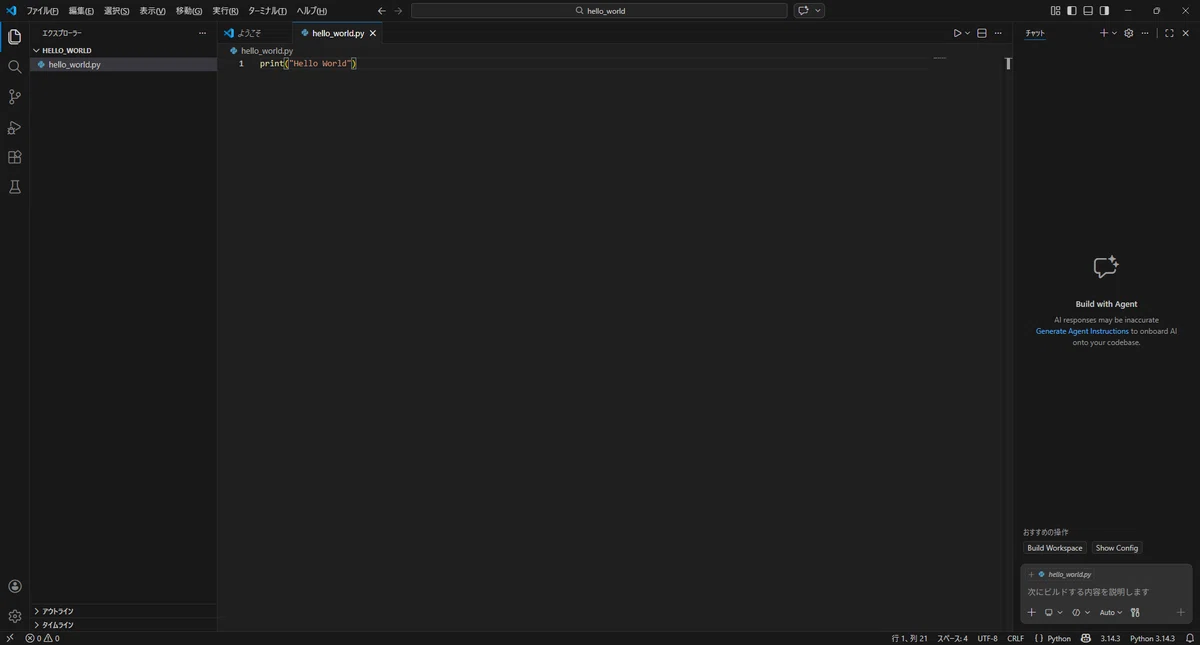Maximize the chat panel
This screenshot has height=645, width=1200.
(1169, 33)
